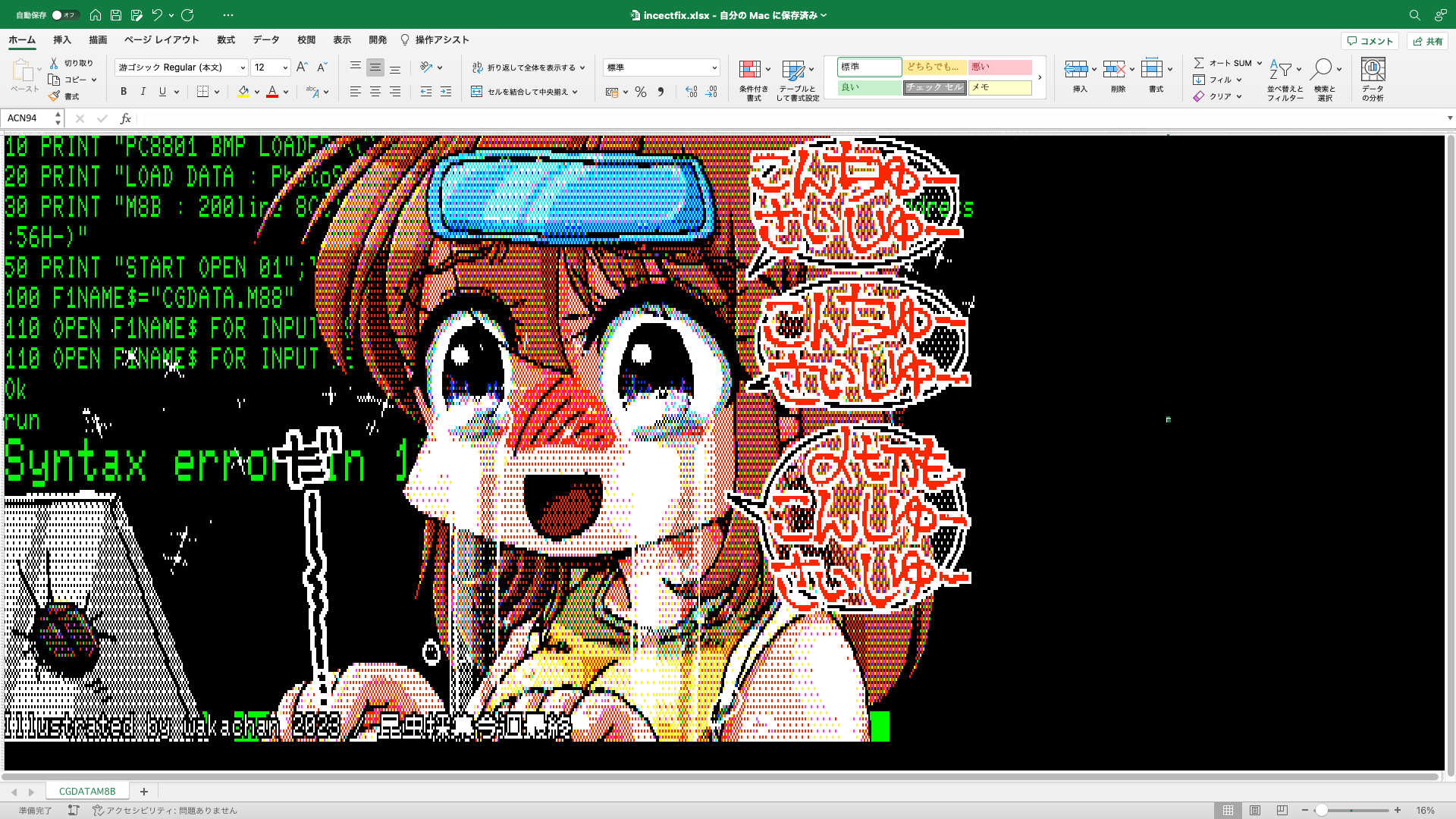This screenshot has height=819, width=1456.
Task: Click the Format Painter (書式) brush icon
Action: point(54,96)
